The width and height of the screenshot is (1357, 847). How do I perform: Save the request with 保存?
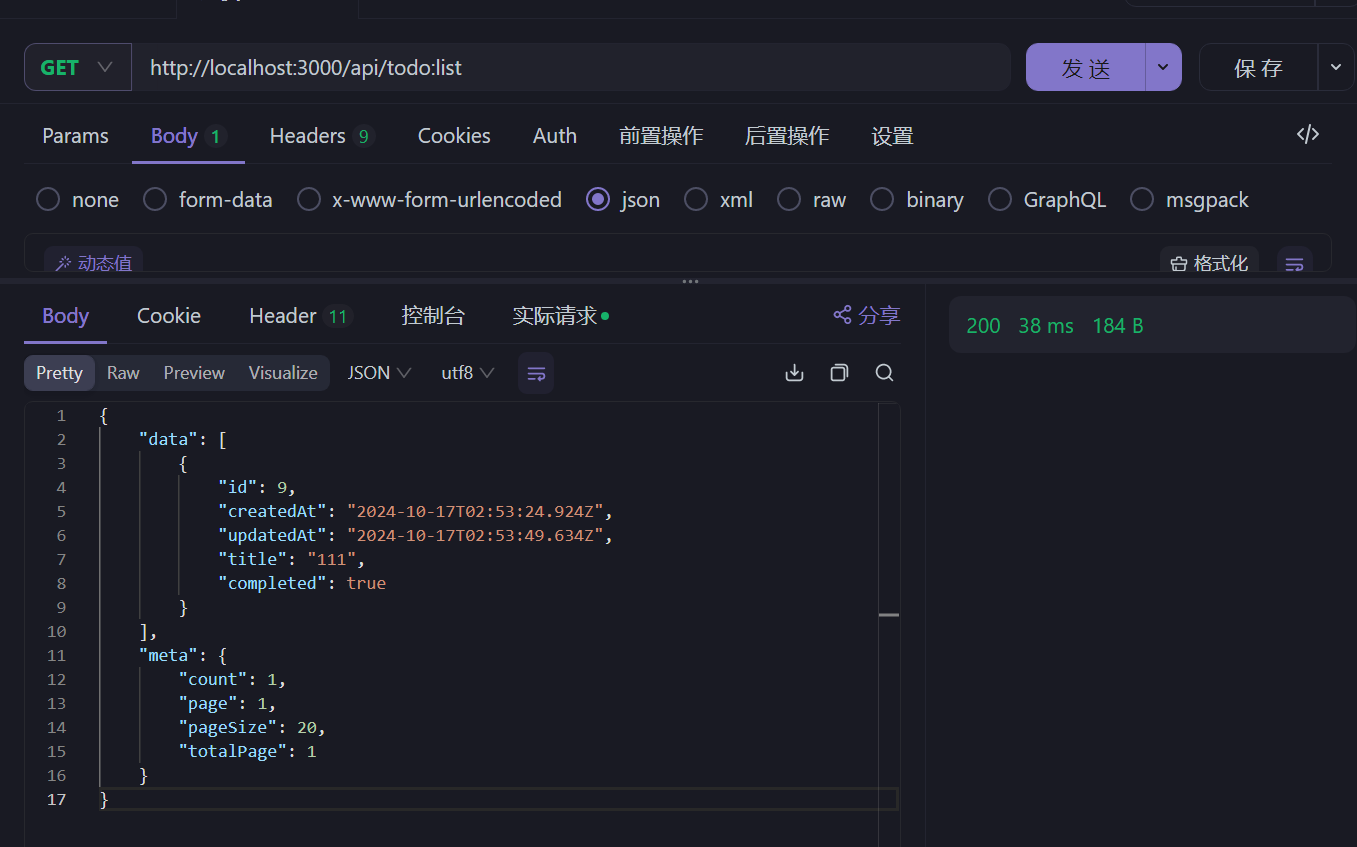pos(1258,68)
